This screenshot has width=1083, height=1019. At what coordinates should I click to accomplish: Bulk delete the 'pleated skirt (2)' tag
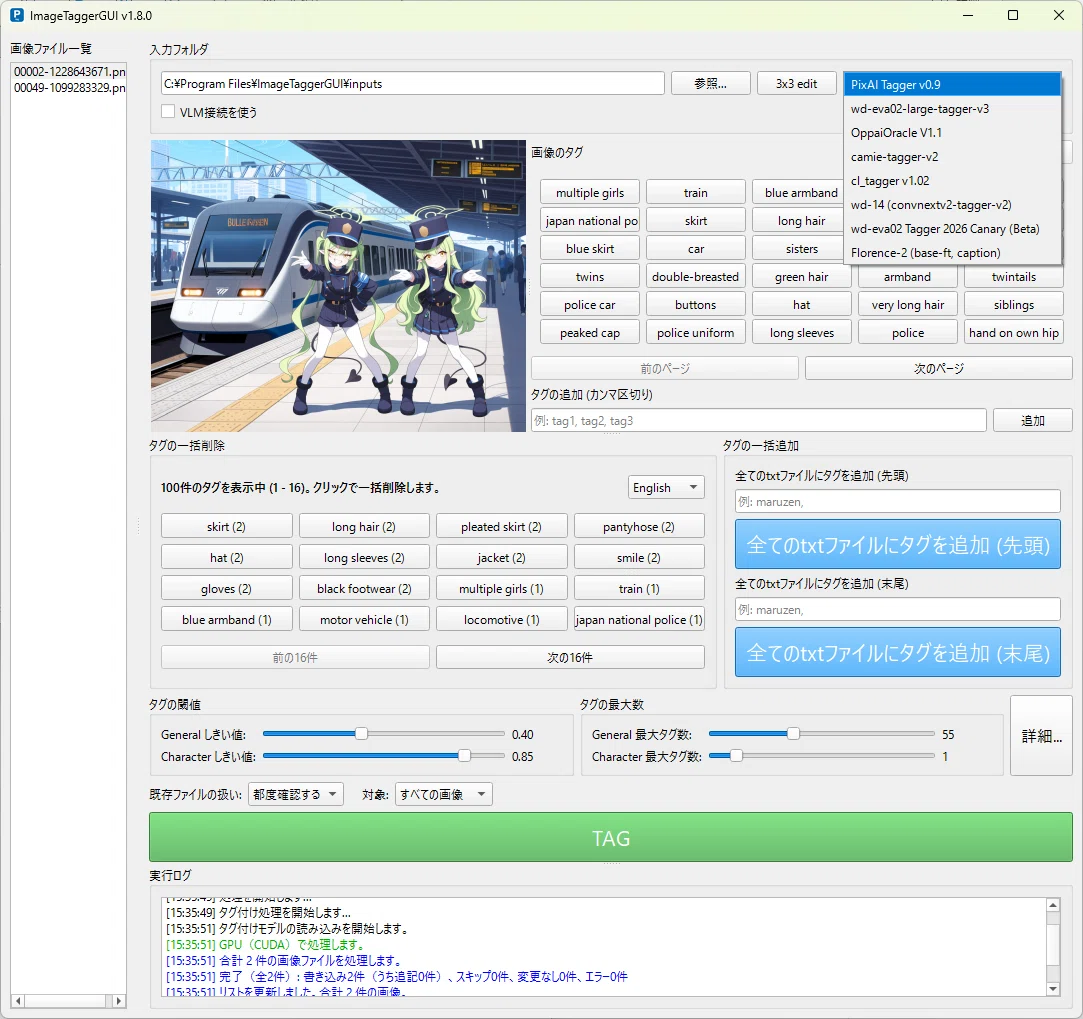pyautogui.click(x=501, y=526)
